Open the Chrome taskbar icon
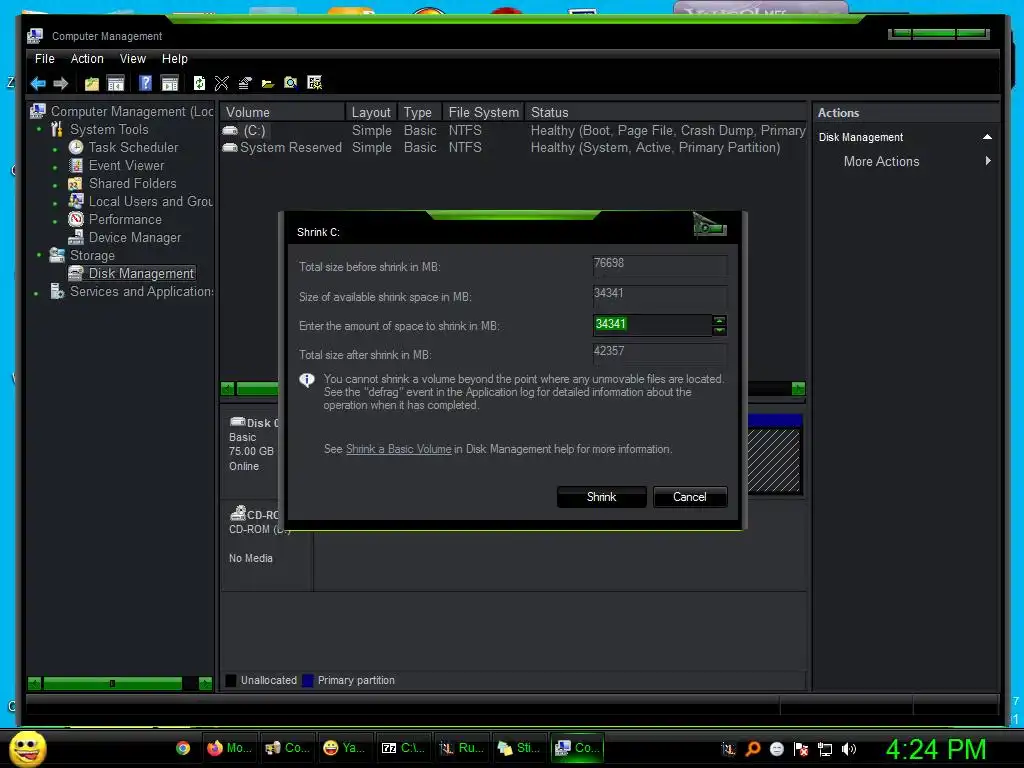The width and height of the screenshot is (1024, 768). [x=183, y=748]
